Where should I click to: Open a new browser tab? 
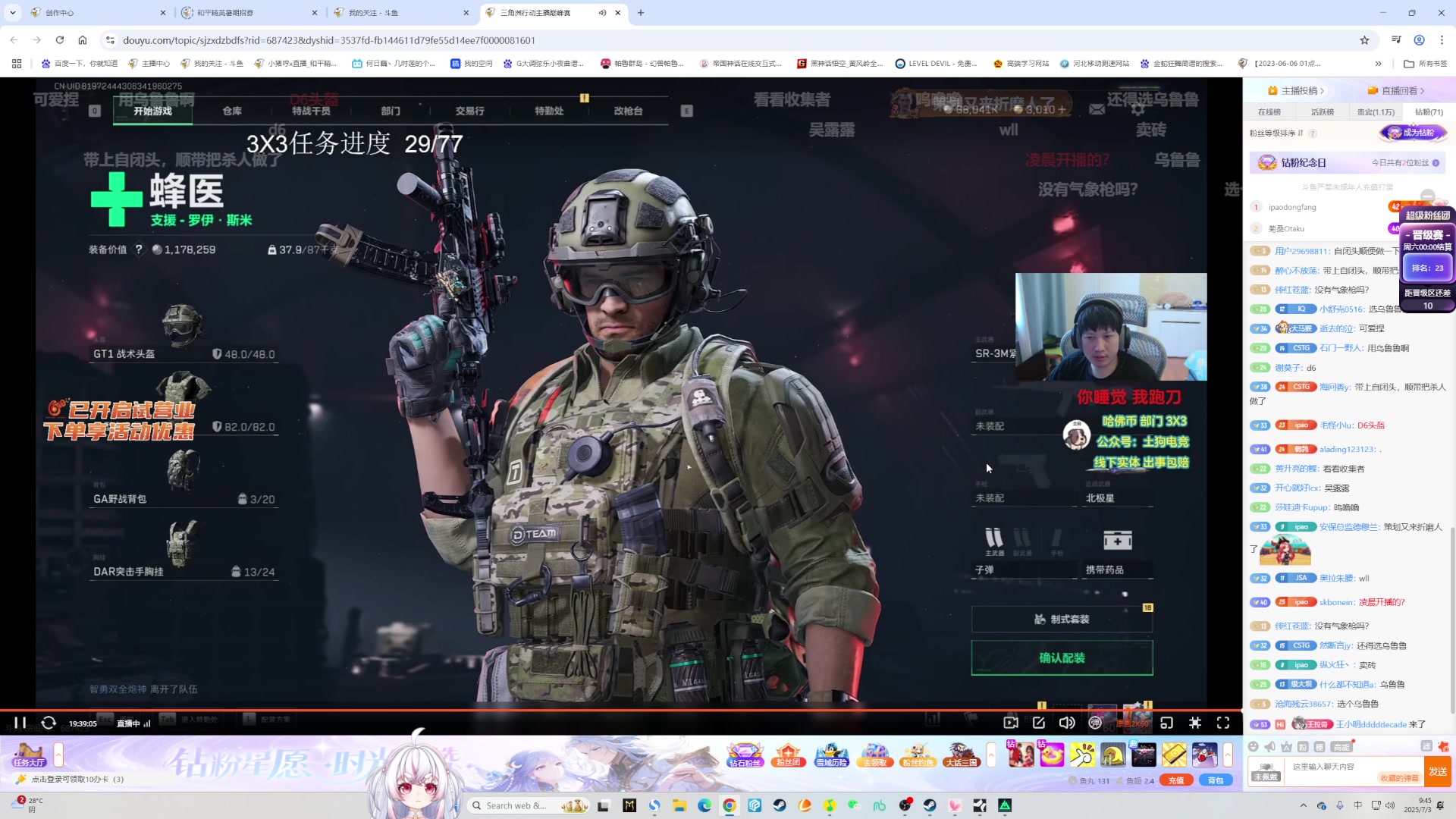coord(641,13)
